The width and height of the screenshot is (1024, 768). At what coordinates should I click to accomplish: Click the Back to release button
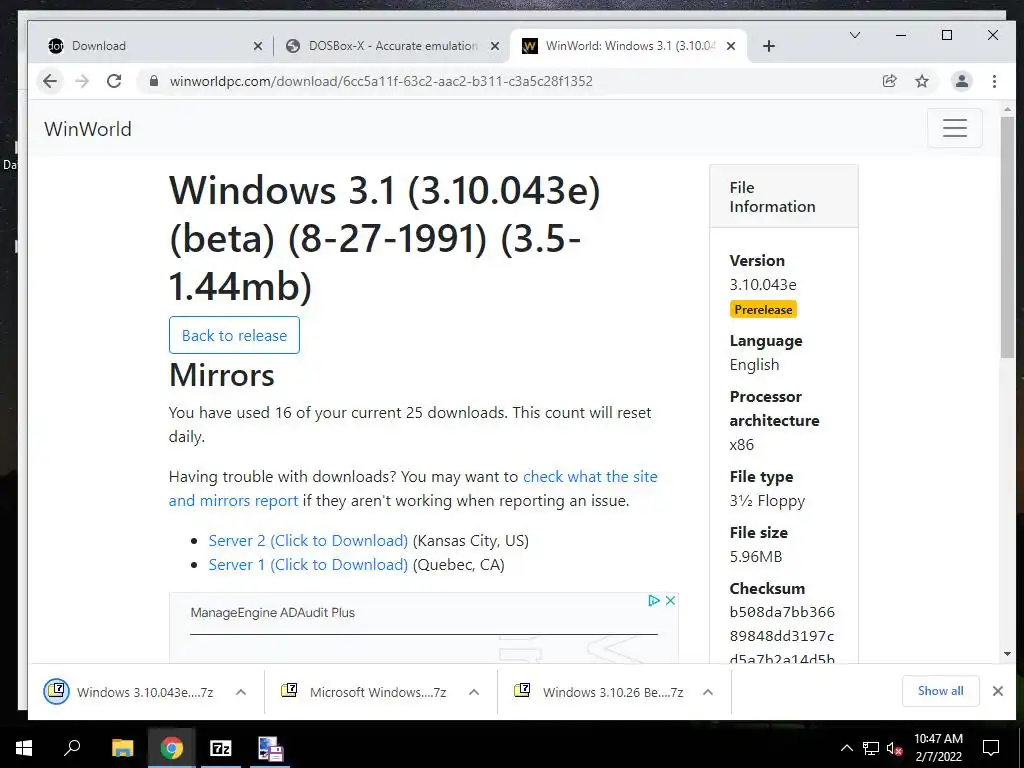click(x=234, y=335)
